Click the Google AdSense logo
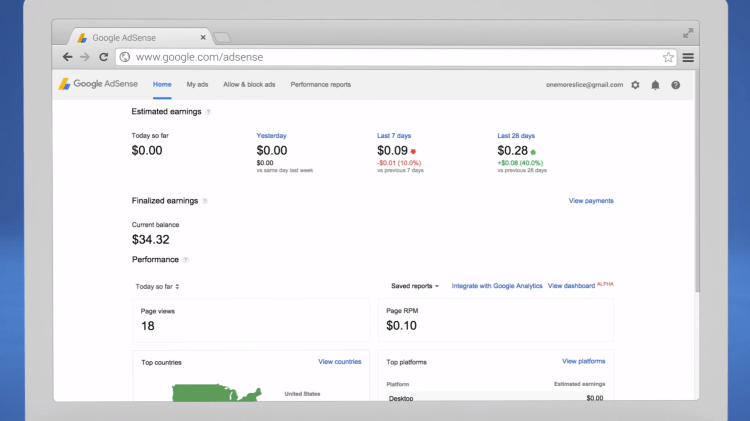This screenshot has width=750, height=421. pyautogui.click(x=98, y=84)
